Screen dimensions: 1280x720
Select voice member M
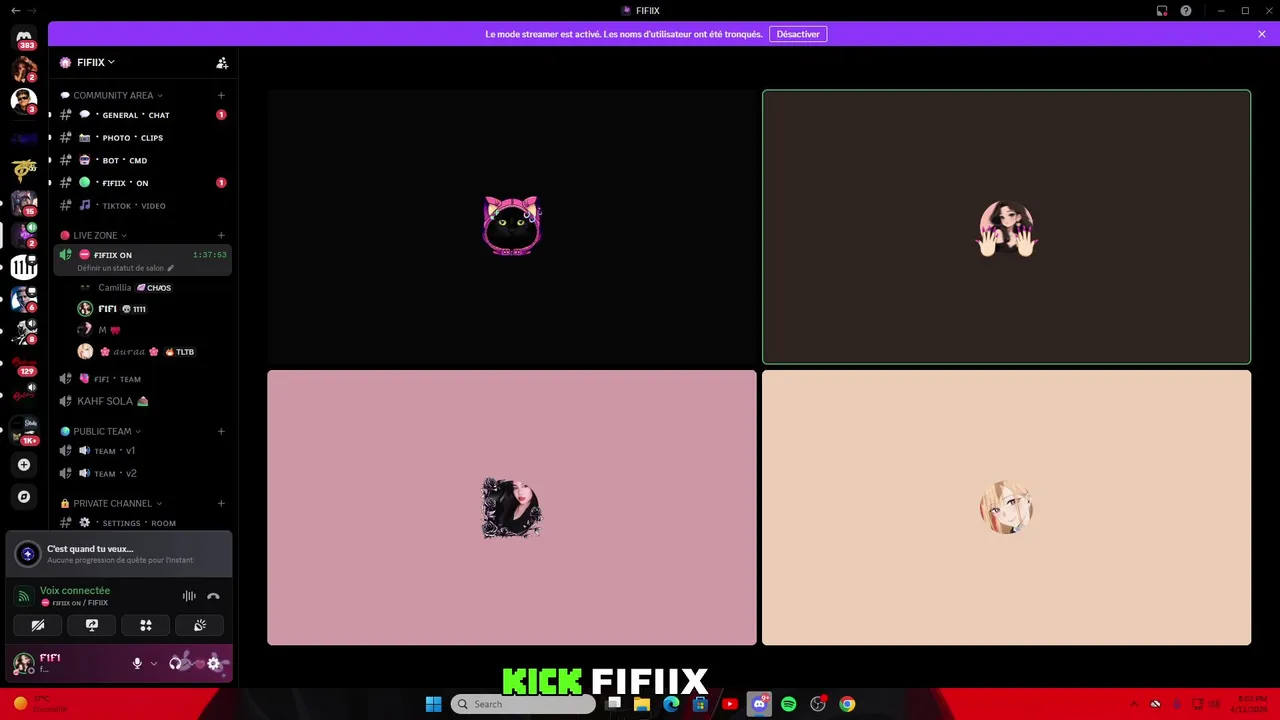click(x=150, y=330)
